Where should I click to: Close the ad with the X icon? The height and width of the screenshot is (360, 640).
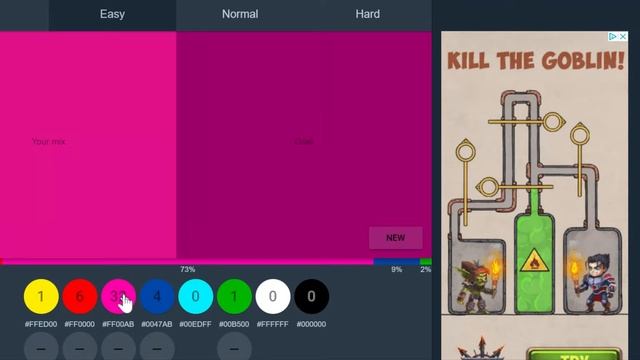(623, 37)
